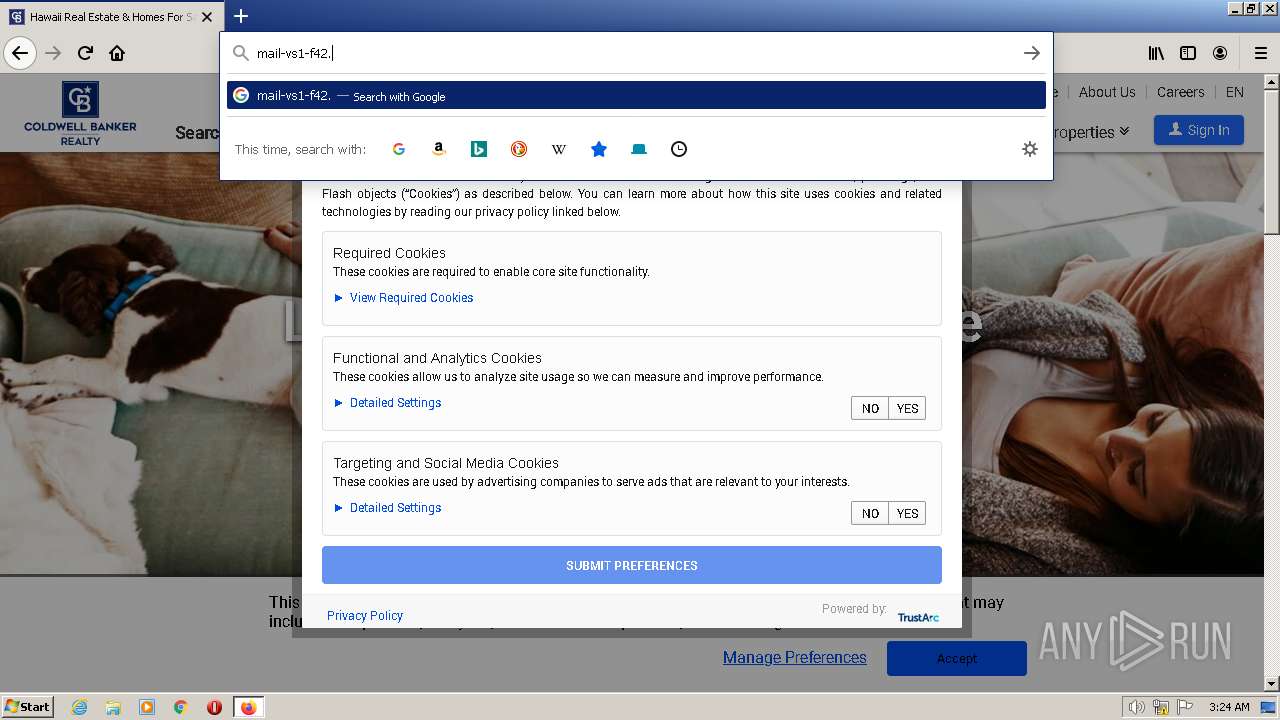This screenshot has width=1280, height=720.
Task: Launch Internet Explorer from the taskbar
Action: (x=79, y=707)
